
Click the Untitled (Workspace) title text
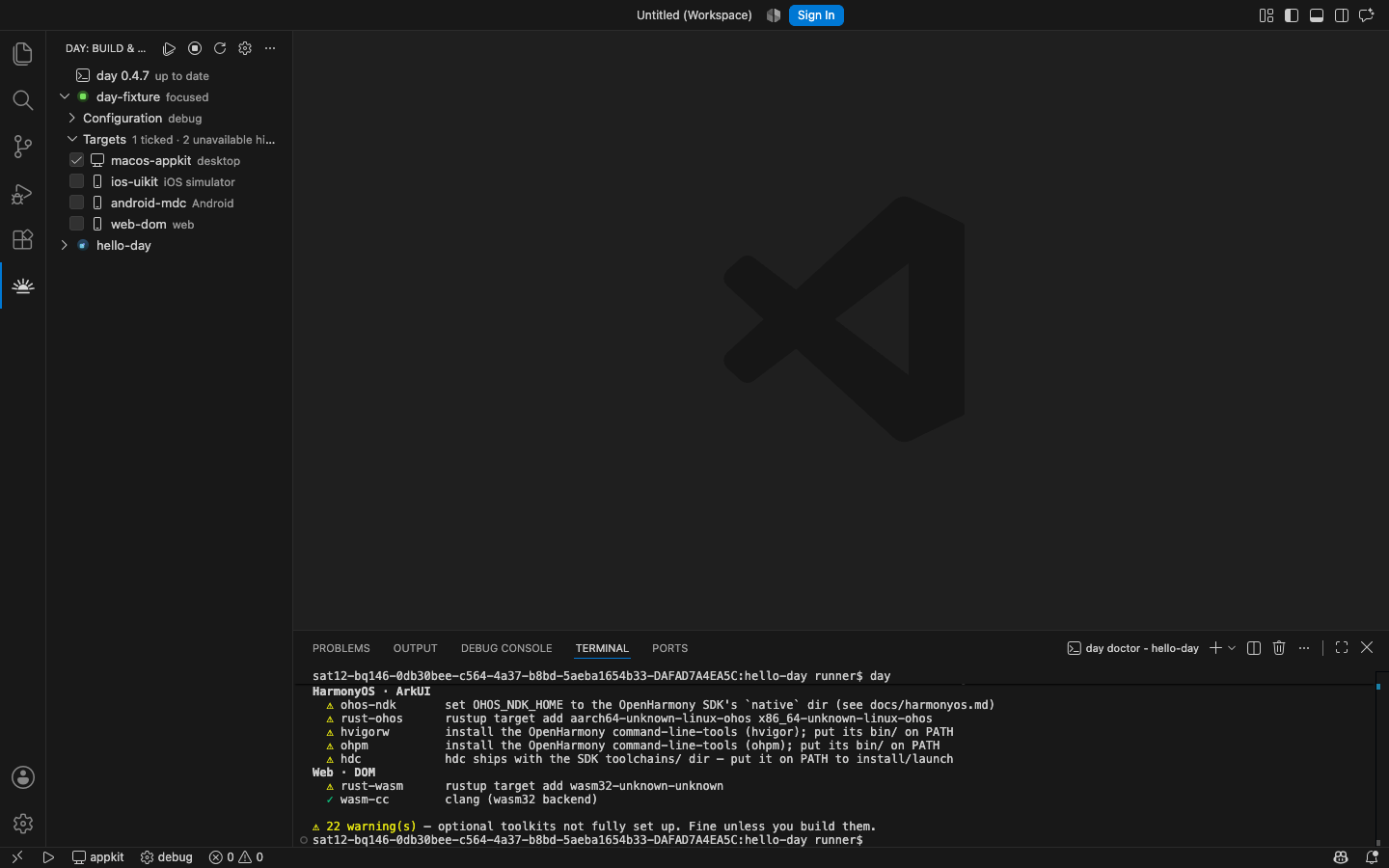(694, 15)
